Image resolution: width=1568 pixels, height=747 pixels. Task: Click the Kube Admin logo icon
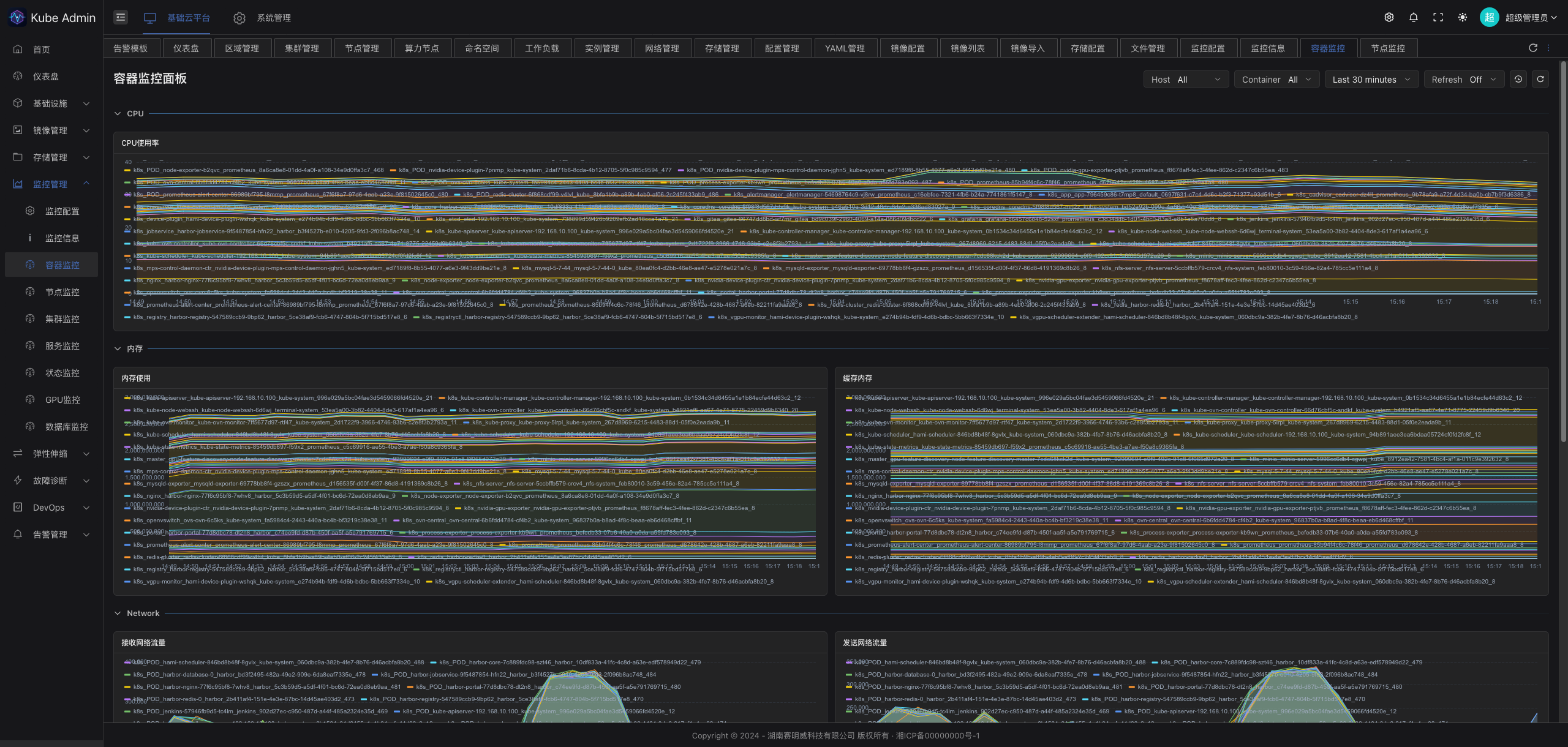17,17
